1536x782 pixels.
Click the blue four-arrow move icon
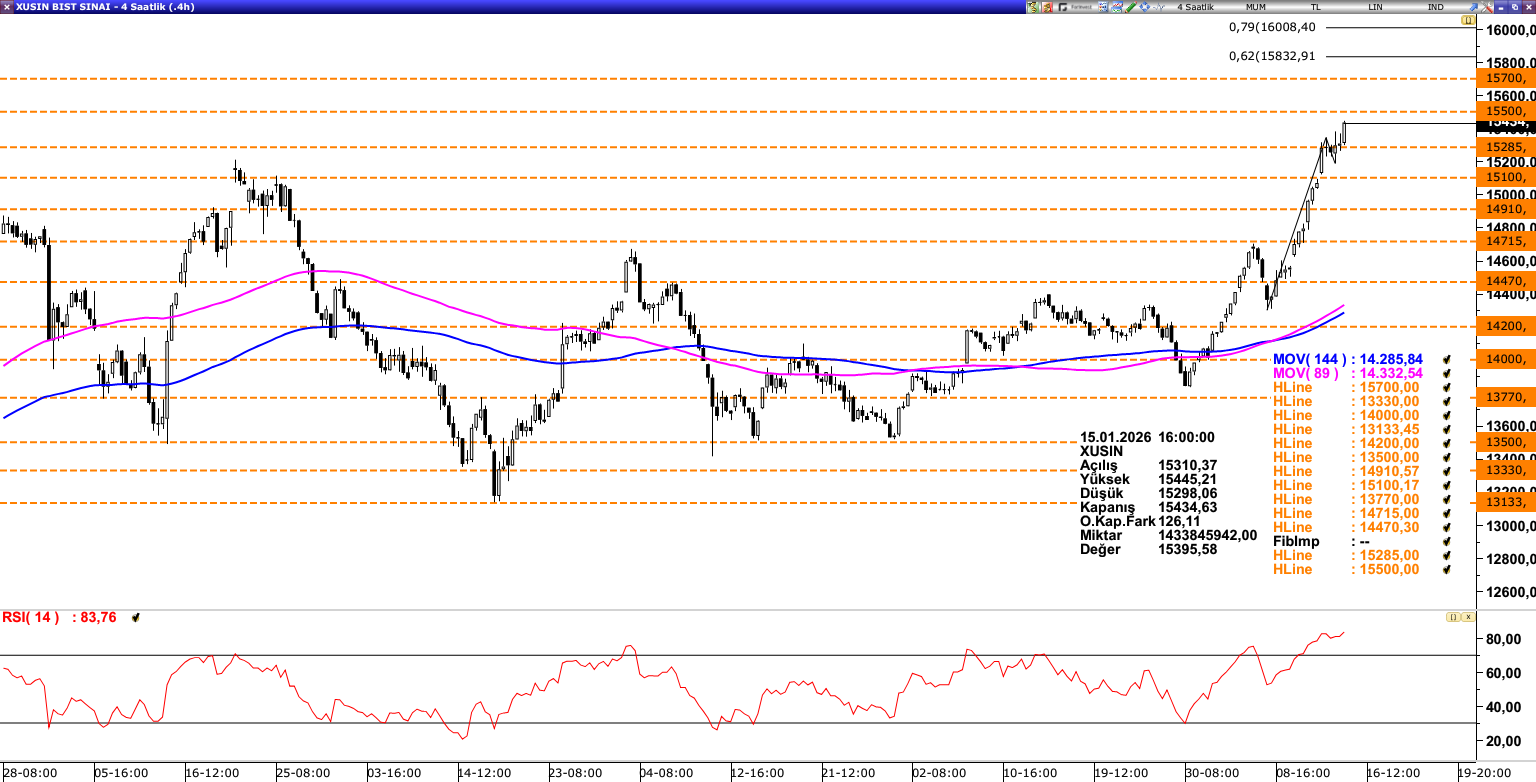point(1144,7)
